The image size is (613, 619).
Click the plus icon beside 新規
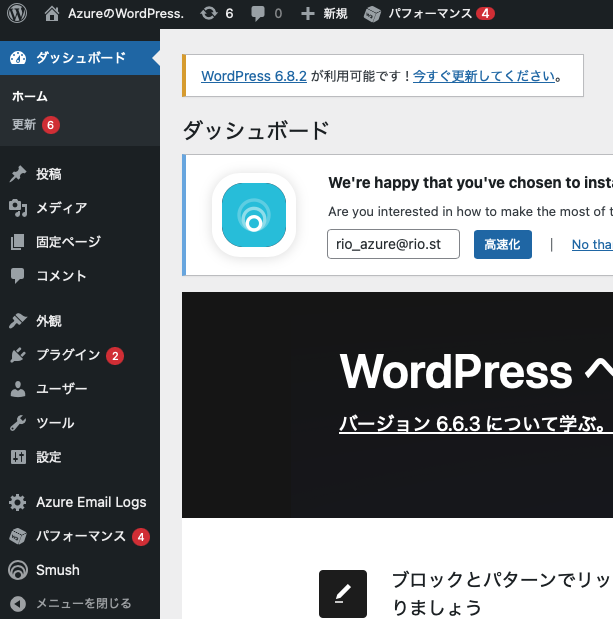(x=307, y=14)
